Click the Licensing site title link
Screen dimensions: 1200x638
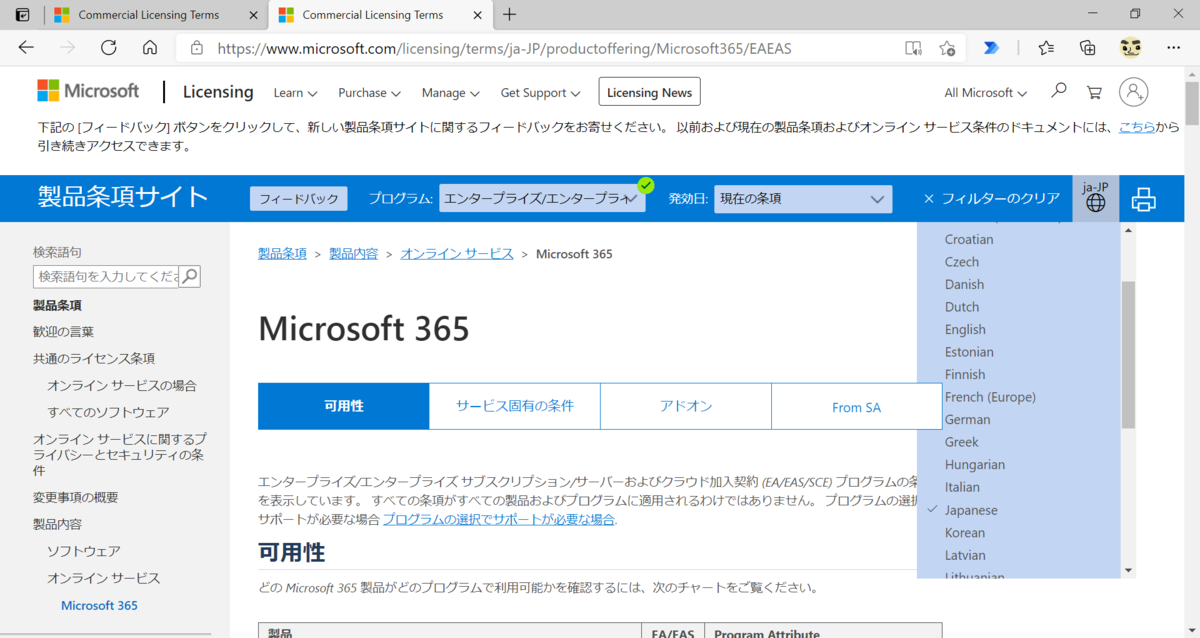[x=218, y=92]
